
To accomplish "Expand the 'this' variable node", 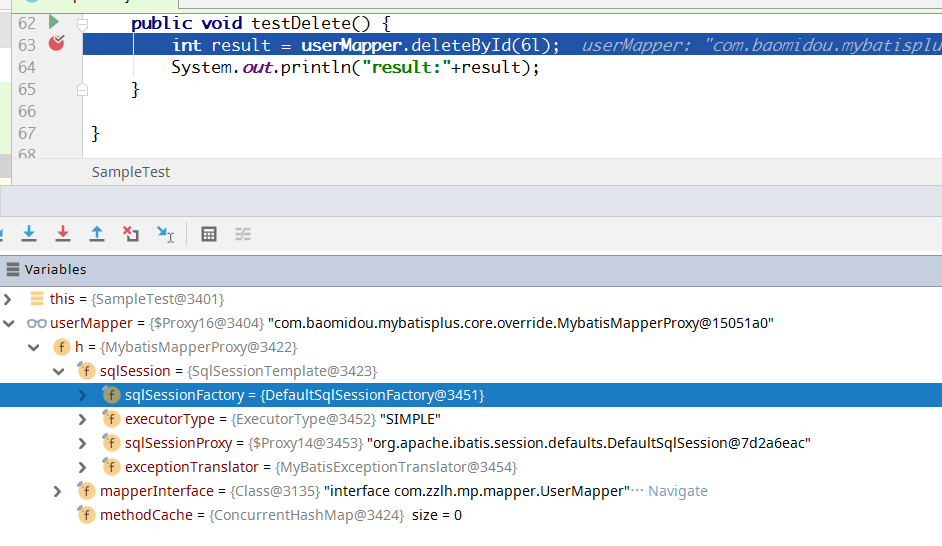I will click(7, 299).
